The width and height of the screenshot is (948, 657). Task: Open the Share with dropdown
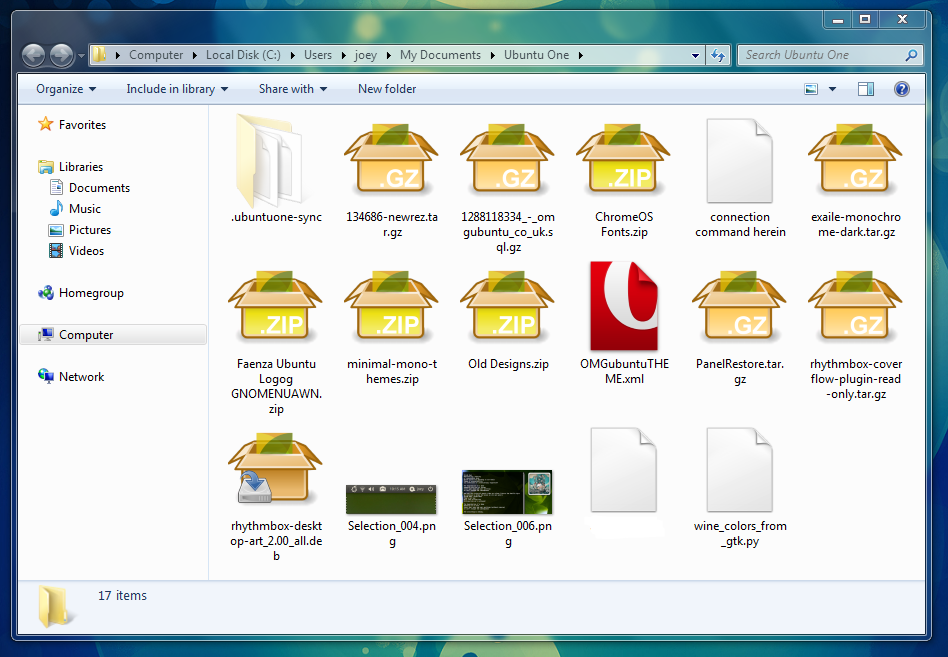[x=293, y=89]
